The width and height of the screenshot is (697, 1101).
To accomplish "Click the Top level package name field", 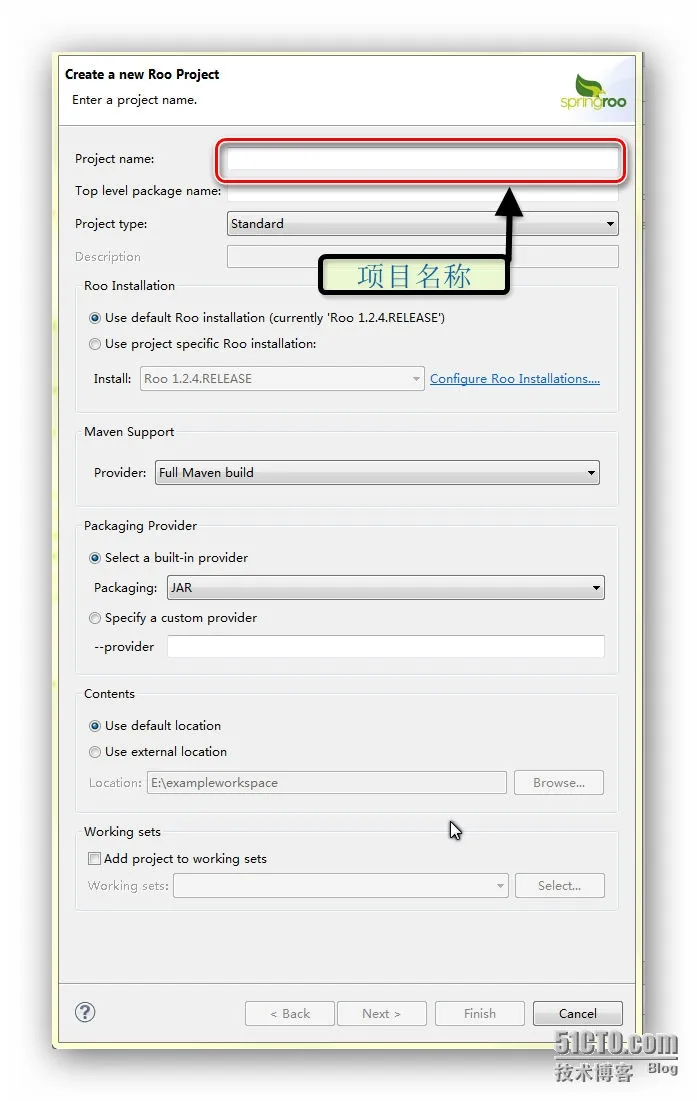I will pos(422,191).
